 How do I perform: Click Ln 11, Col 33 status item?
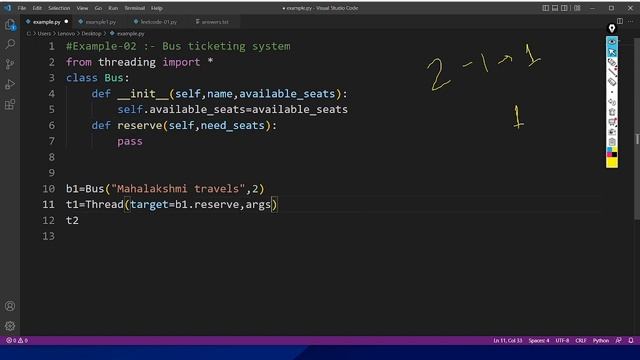508,340
